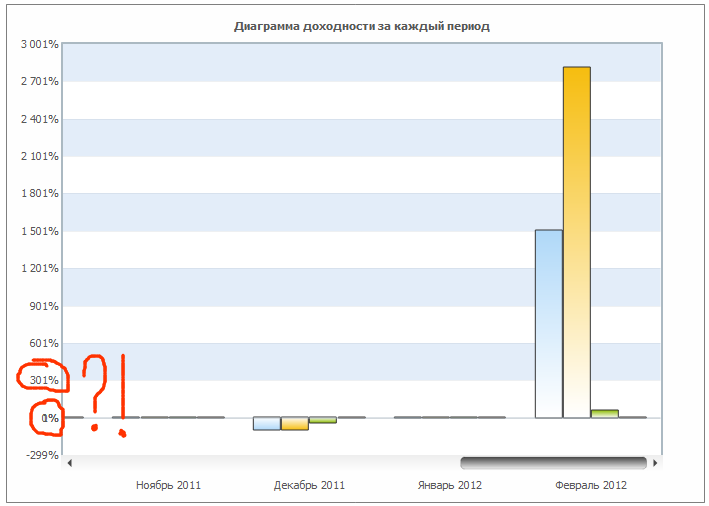Click the small negative green bar, Декабрь 2011
This screenshot has width=709, height=506.
click(322, 420)
